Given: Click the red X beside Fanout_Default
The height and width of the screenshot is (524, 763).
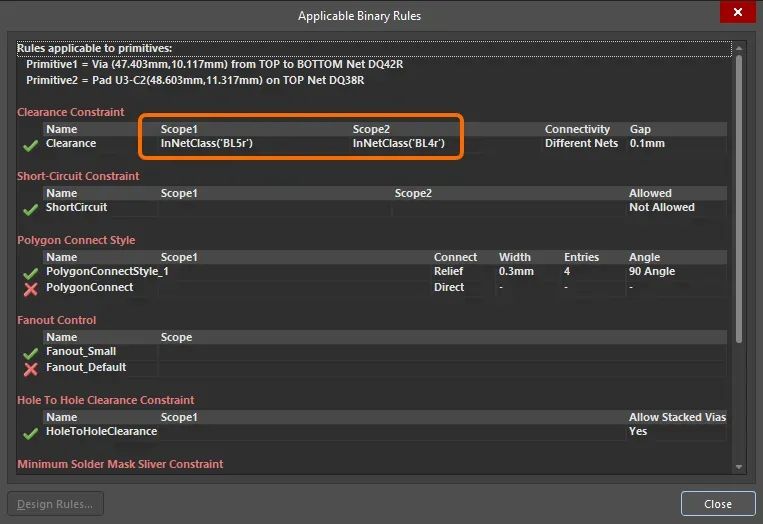Looking at the screenshot, I should point(31,369).
